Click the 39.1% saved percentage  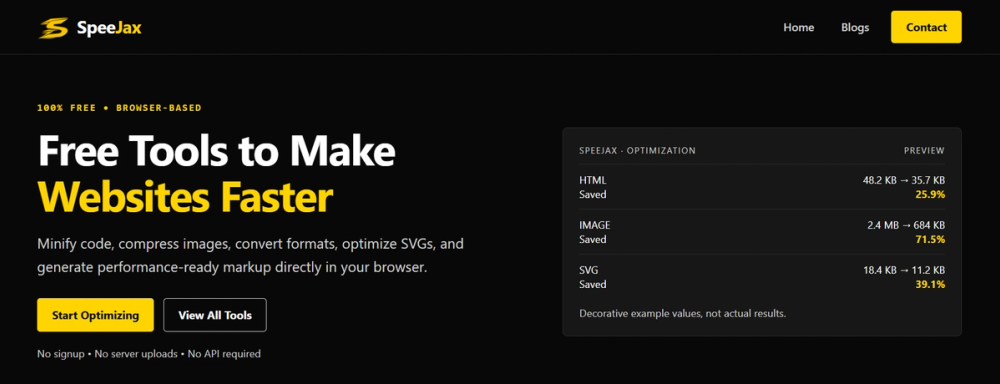[x=930, y=284]
